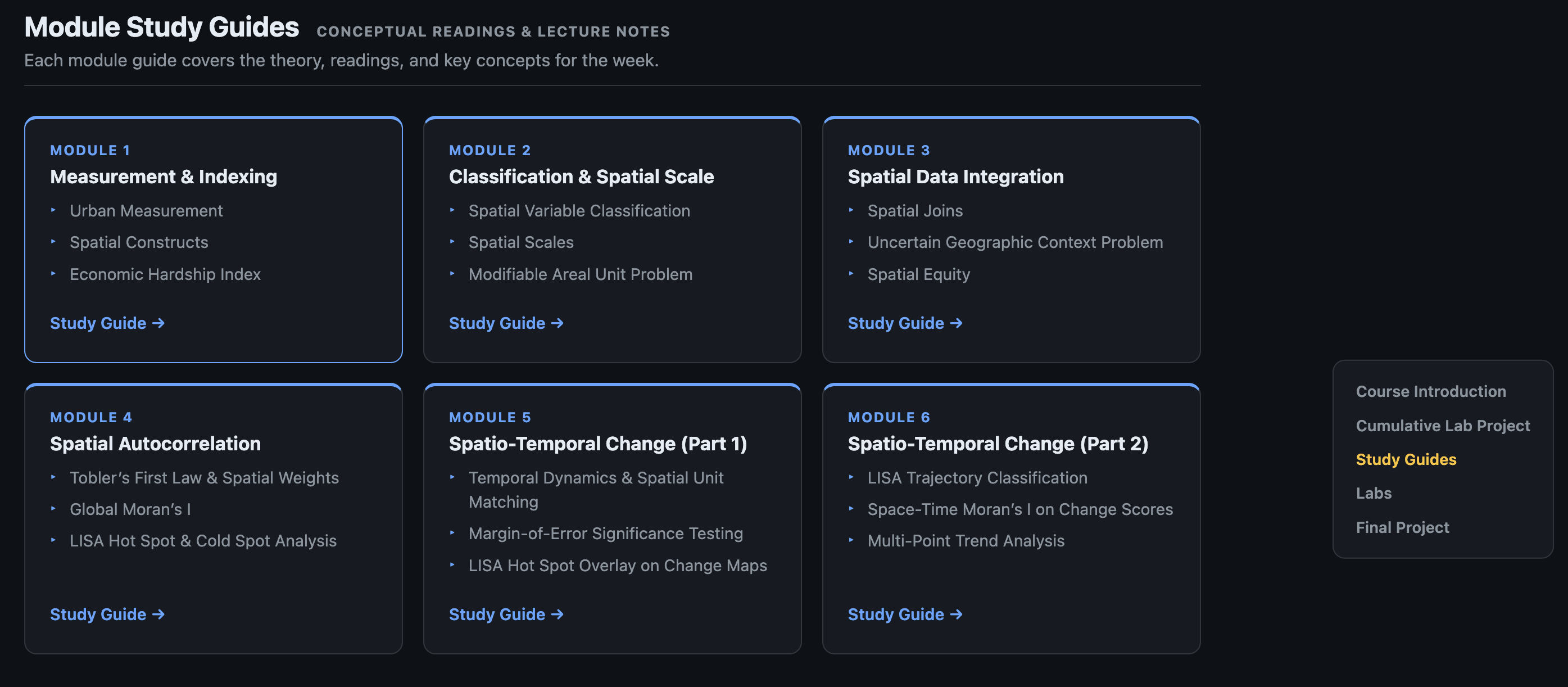This screenshot has width=1568, height=687.
Task: Select the highlighted Study Guides nav item
Action: (1406, 459)
